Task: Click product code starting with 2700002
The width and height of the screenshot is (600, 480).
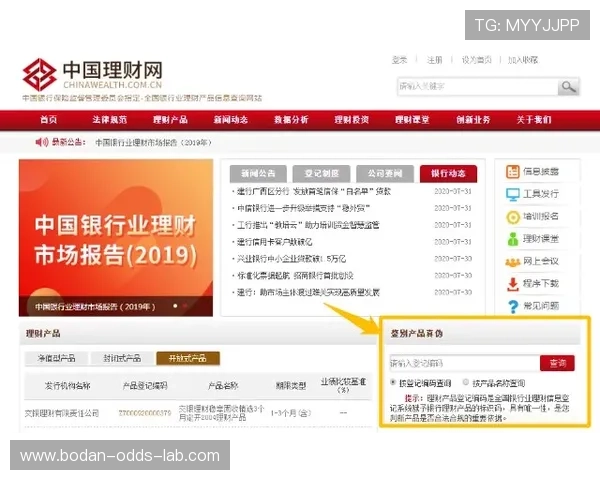Action: tap(145, 413)
